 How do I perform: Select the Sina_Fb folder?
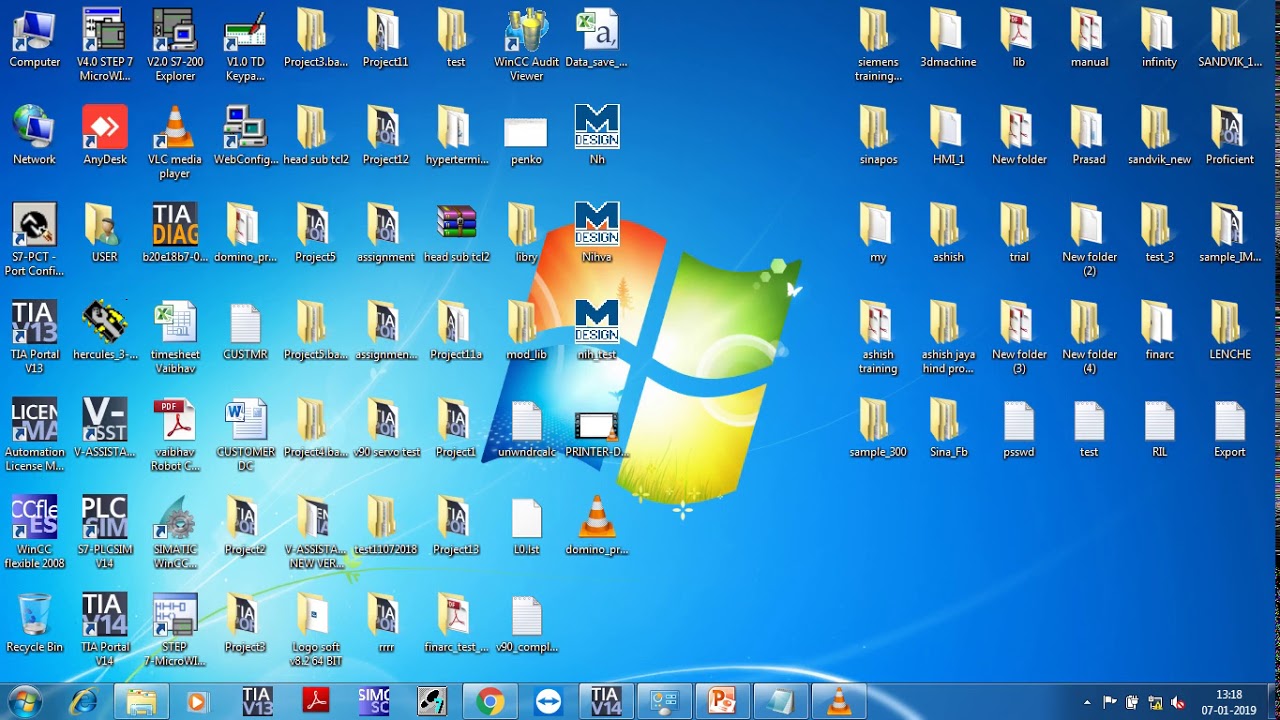pyautogui.click(x=948, y=428)
